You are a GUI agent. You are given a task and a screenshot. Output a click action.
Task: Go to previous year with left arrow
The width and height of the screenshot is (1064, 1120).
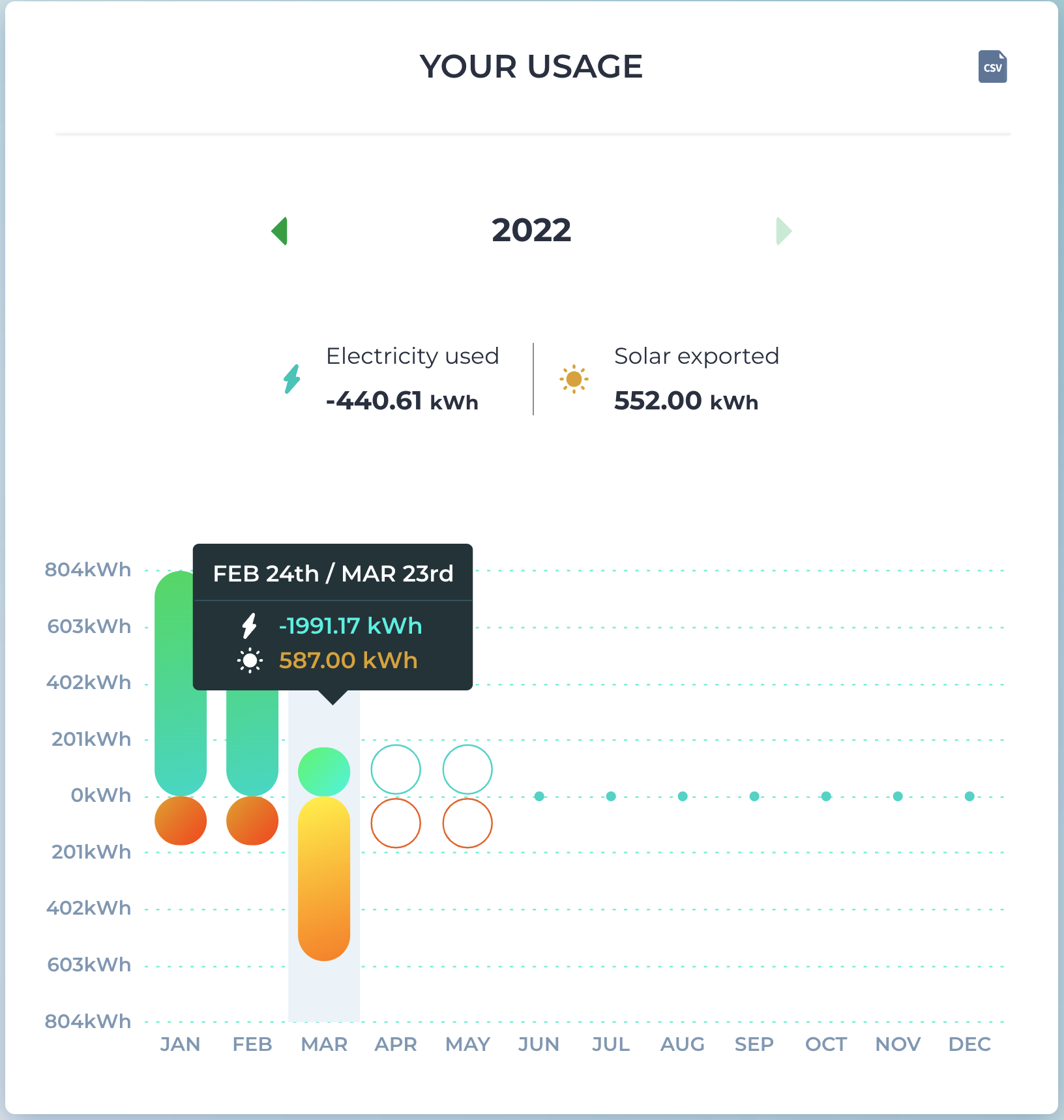[x=280, y=231]
